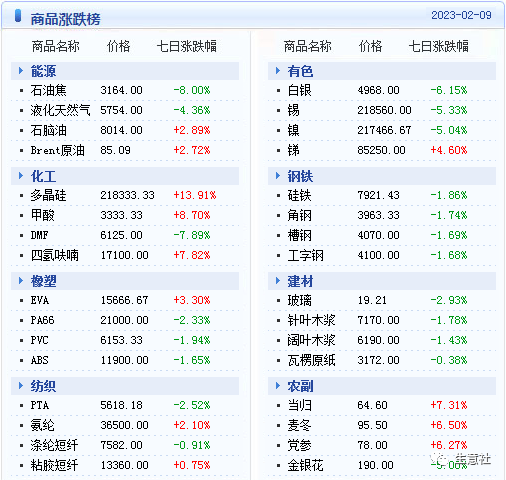Open the 建材 category heading
The height and width of the screenshot is (480, 506).
click(301, 281)
